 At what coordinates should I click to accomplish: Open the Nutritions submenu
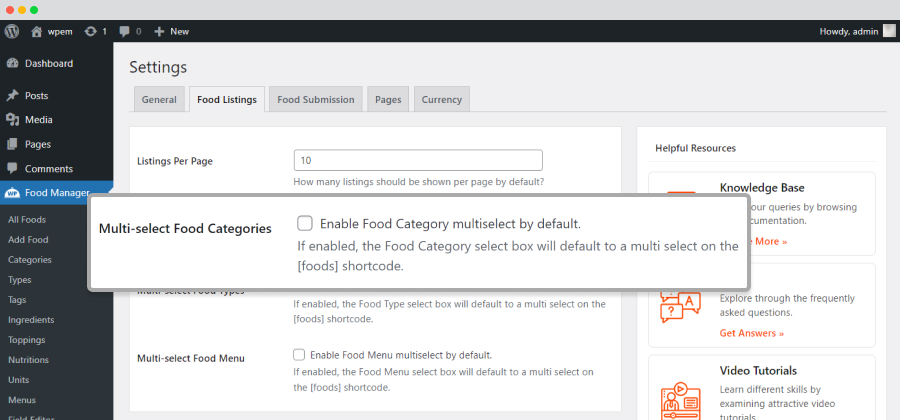point(28,360)
